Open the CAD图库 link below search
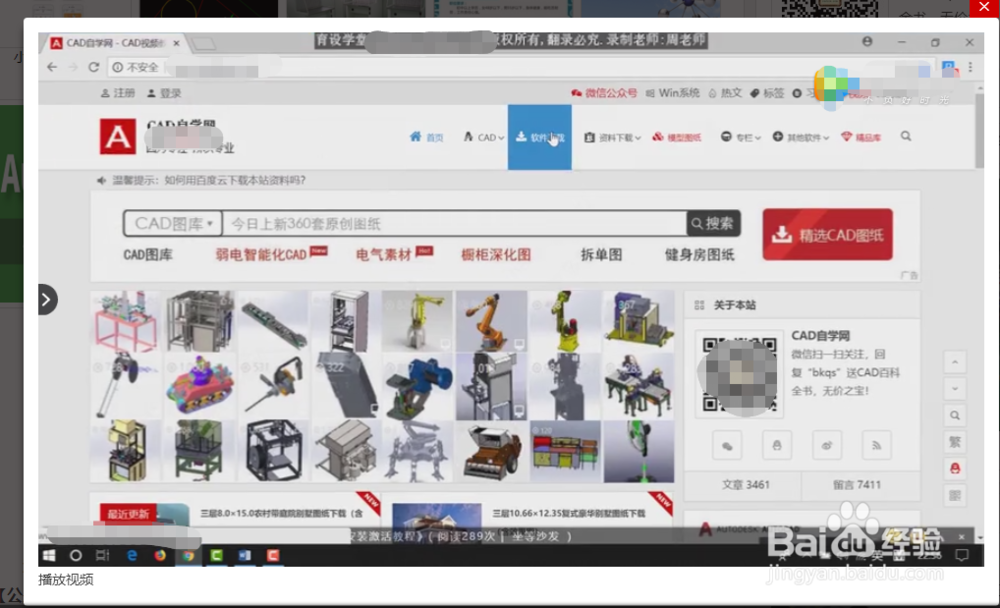1000x608 pixels. coord(148,255)
